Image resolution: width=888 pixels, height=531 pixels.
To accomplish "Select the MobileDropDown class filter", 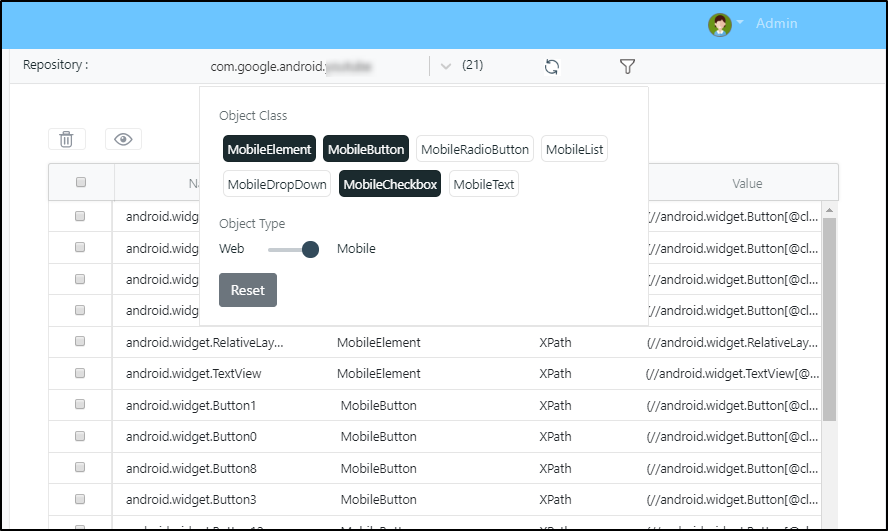I will click(x=277, y=184).
